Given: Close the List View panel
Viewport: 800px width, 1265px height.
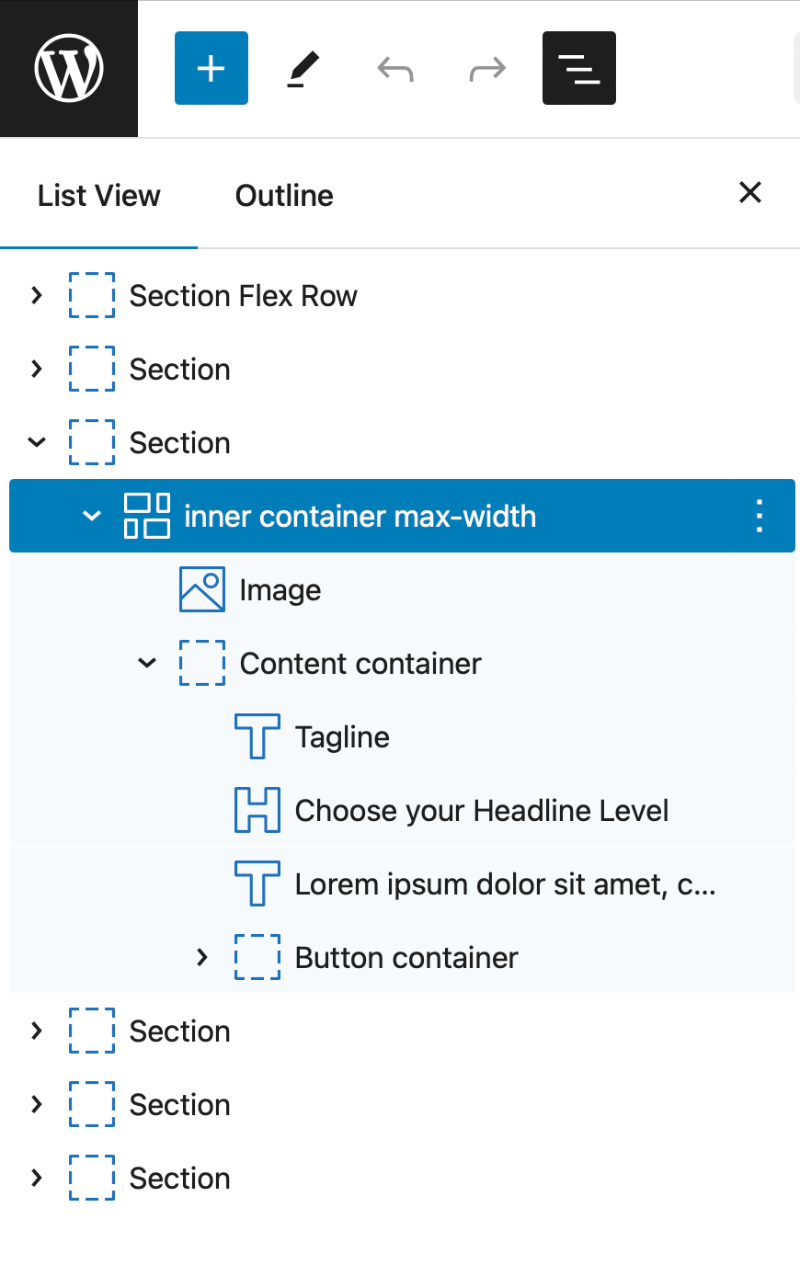Looking at the screenshot, I should [750, 192].
